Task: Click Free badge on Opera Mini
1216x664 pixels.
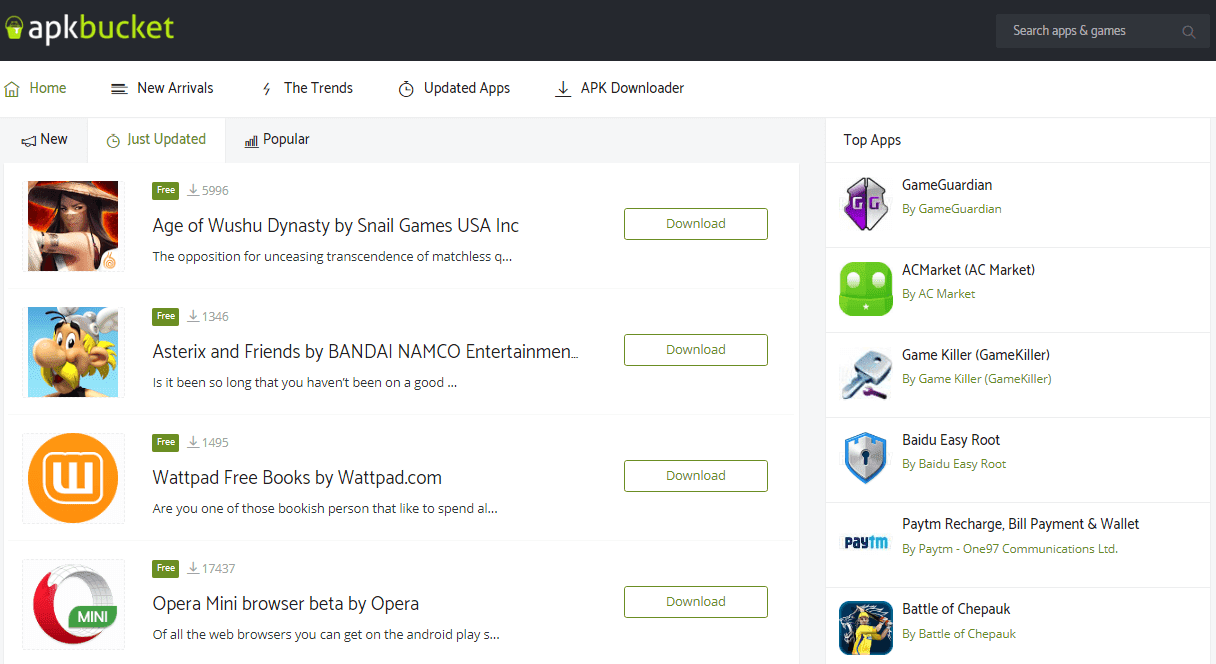Action: [166, 568]
